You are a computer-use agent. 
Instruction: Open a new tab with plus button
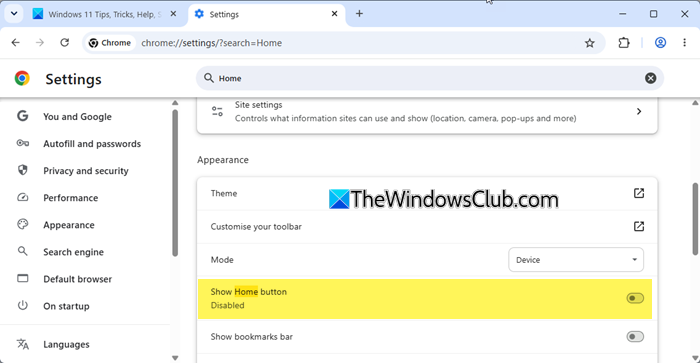click(359, 14)
